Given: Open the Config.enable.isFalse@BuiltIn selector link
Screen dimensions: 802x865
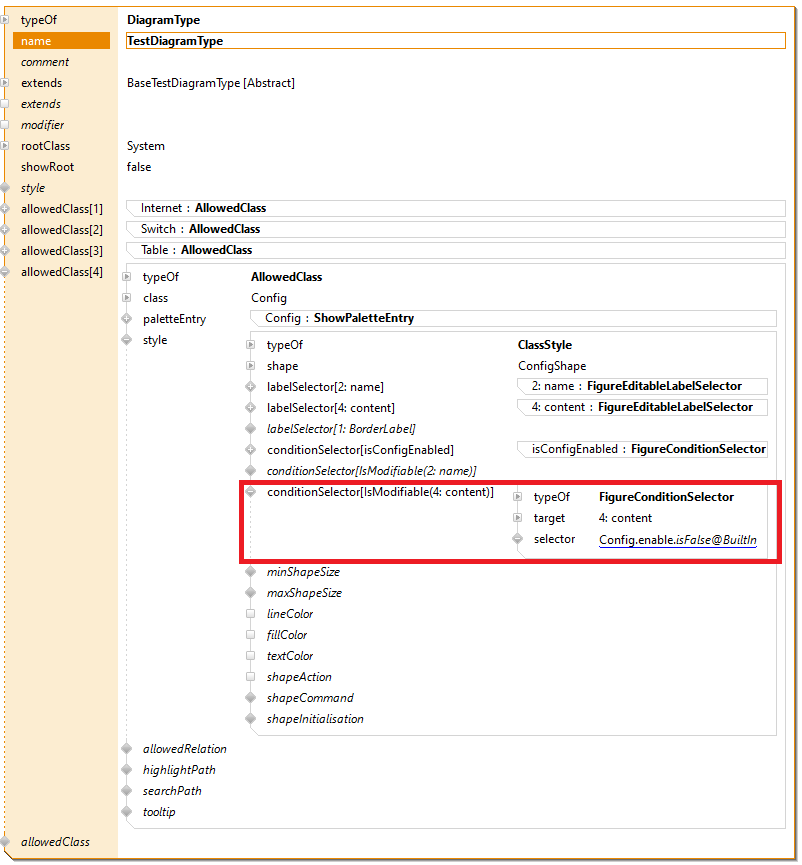Looking at the screenshot, I should tap(677, 540).
